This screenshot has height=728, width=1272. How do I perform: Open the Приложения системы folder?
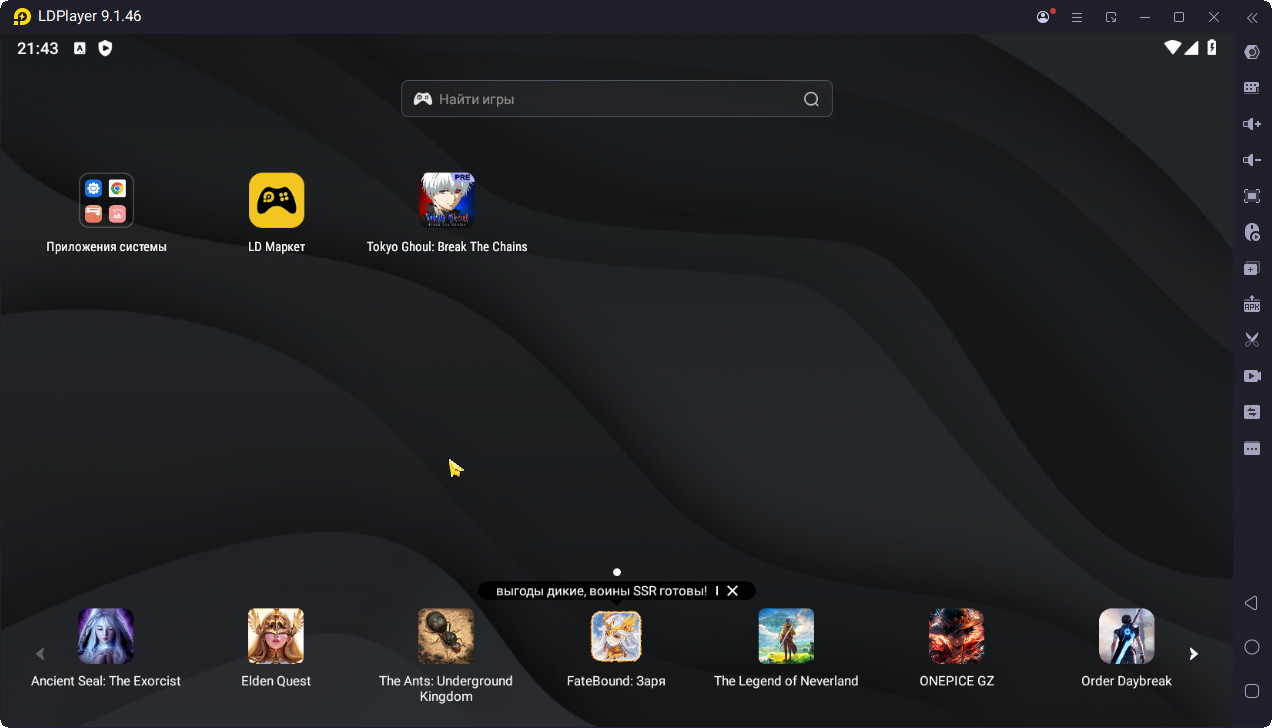pyautogui.click(x=106, y=200)
